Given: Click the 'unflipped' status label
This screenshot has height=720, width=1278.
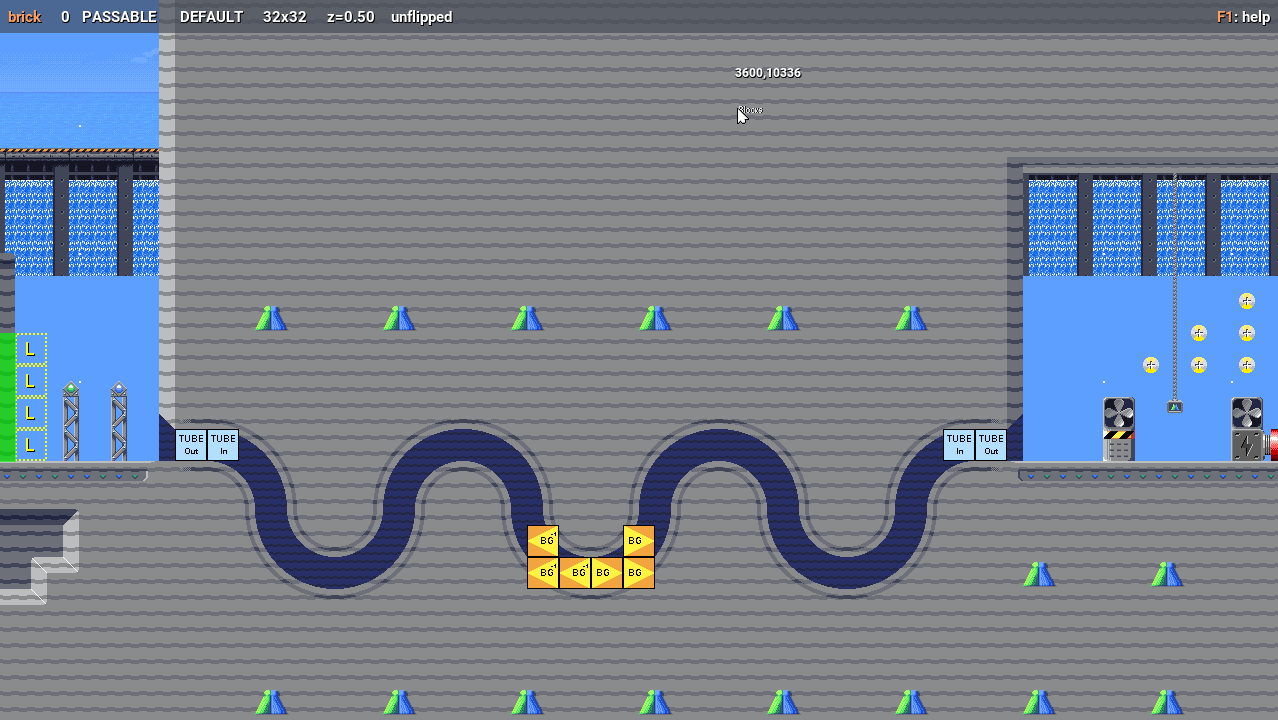Looking at the screenshot, I should pos(421,17).
